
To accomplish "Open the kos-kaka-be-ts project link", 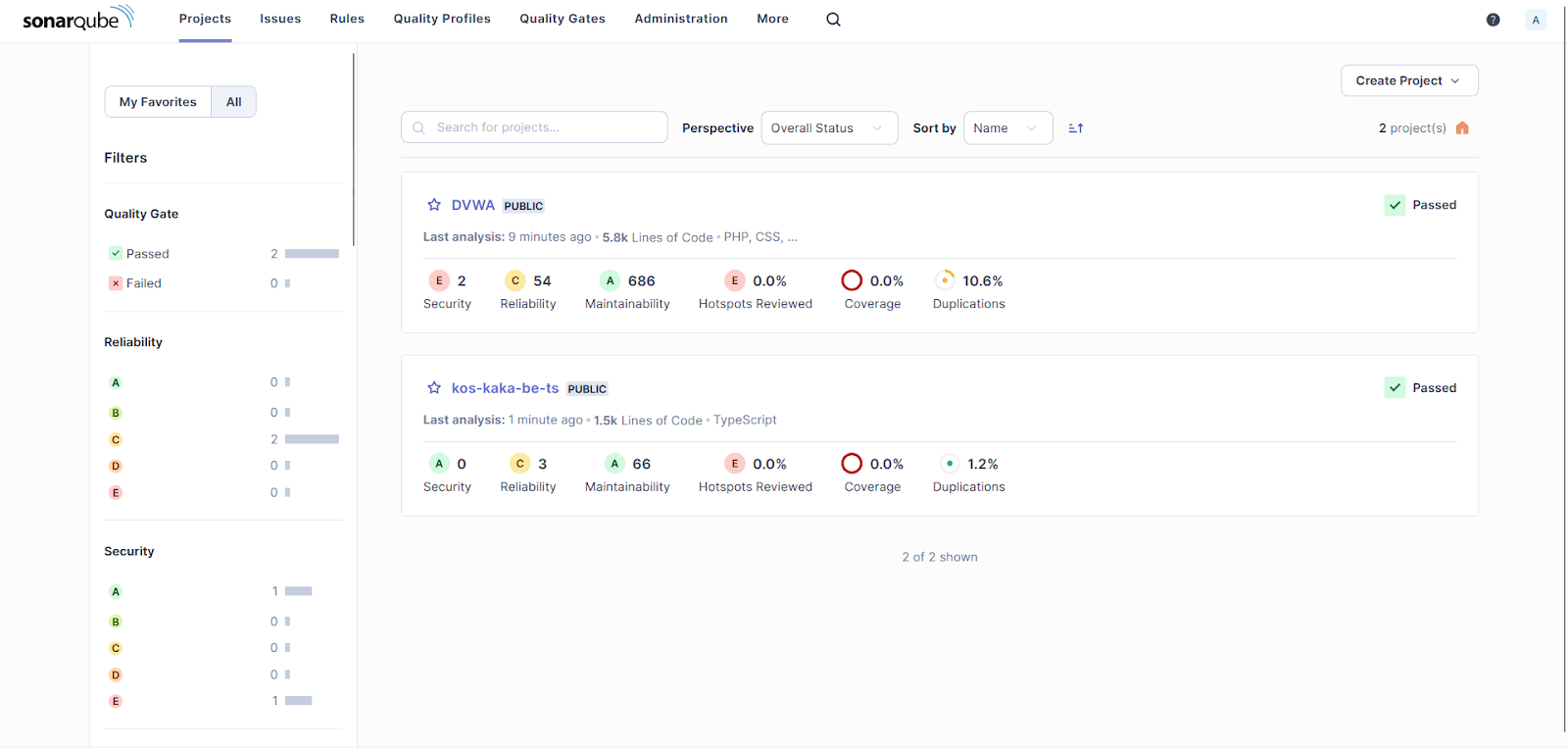I will click(x=505, y=388).
